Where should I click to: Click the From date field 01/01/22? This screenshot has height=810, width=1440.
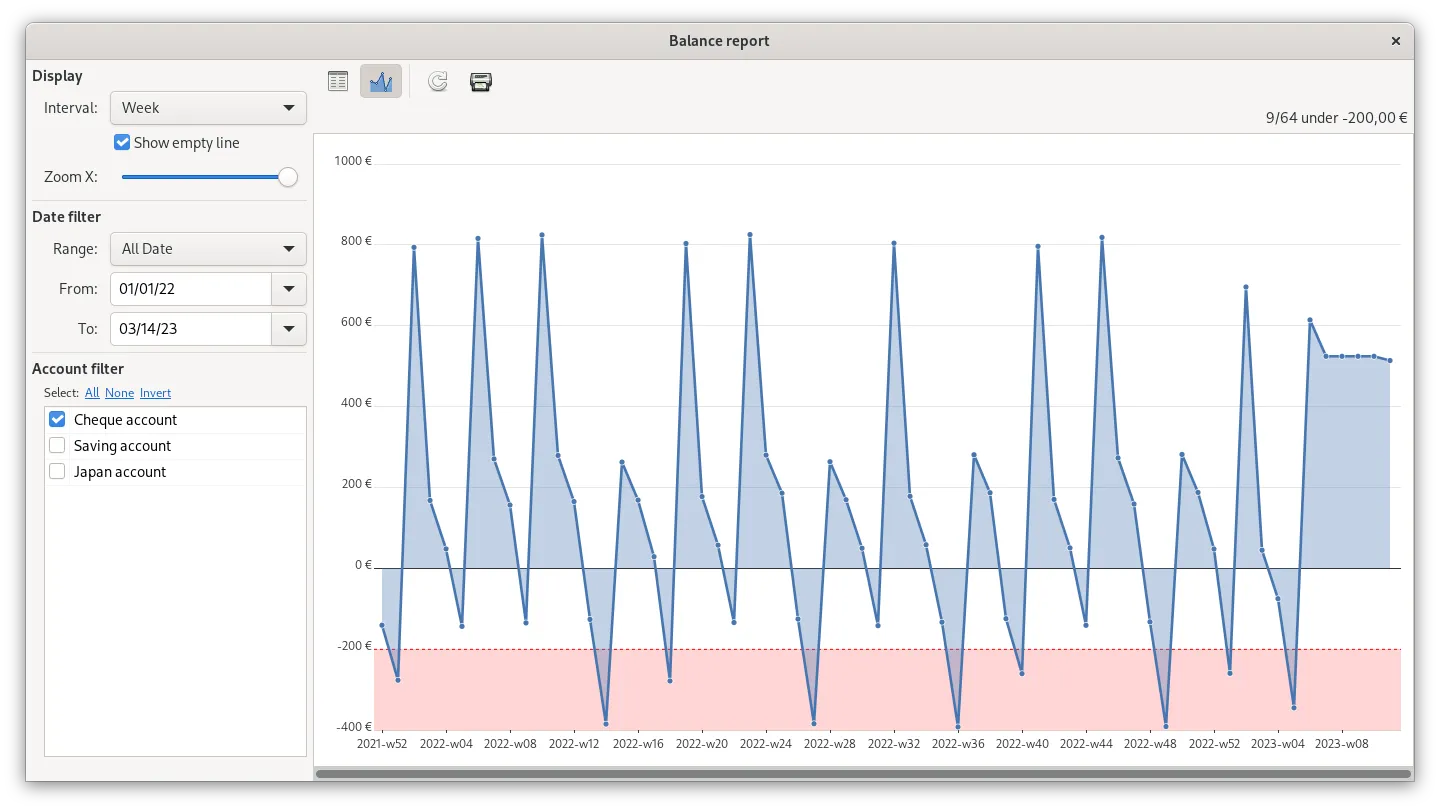190,289
